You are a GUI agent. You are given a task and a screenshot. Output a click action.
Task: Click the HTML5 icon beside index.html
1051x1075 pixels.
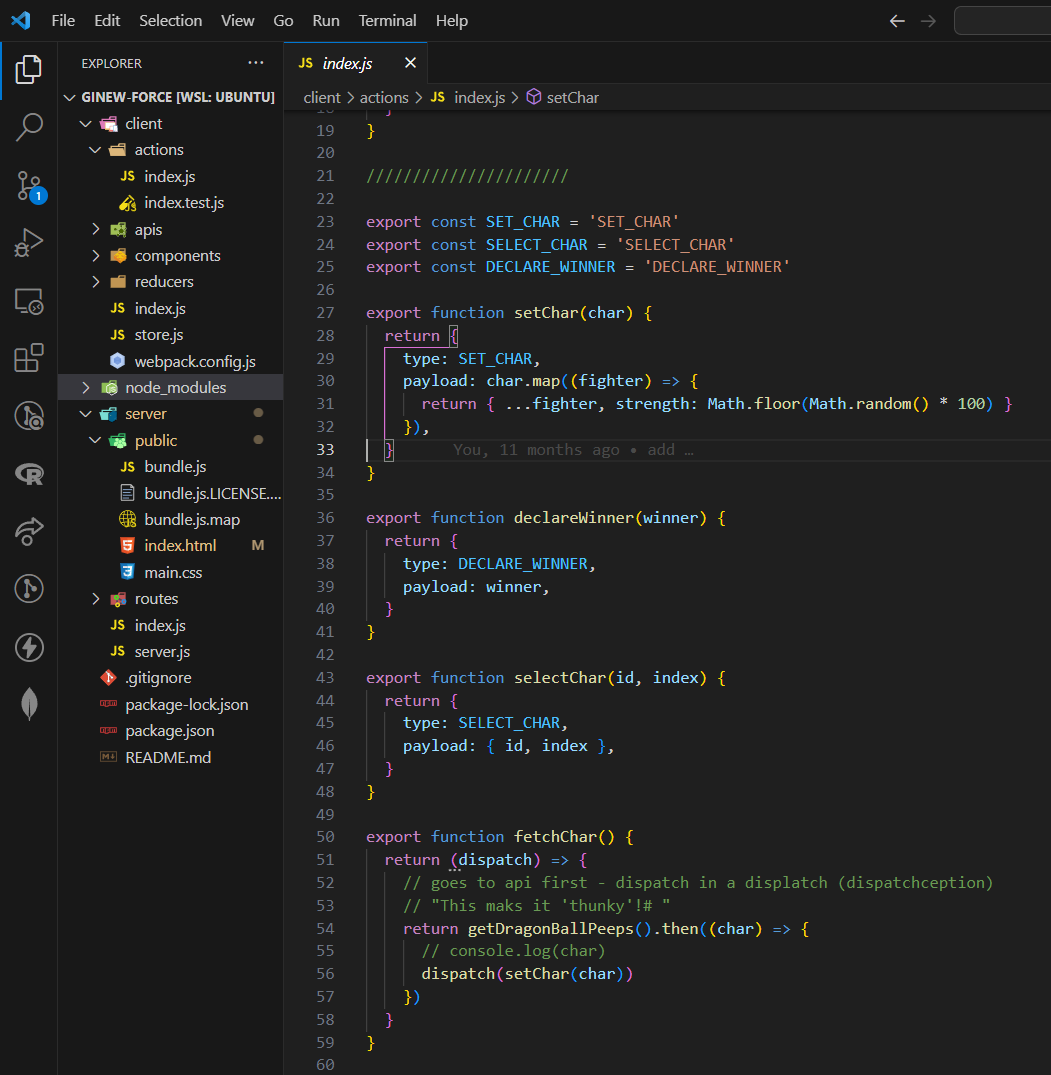pos(128,546)
